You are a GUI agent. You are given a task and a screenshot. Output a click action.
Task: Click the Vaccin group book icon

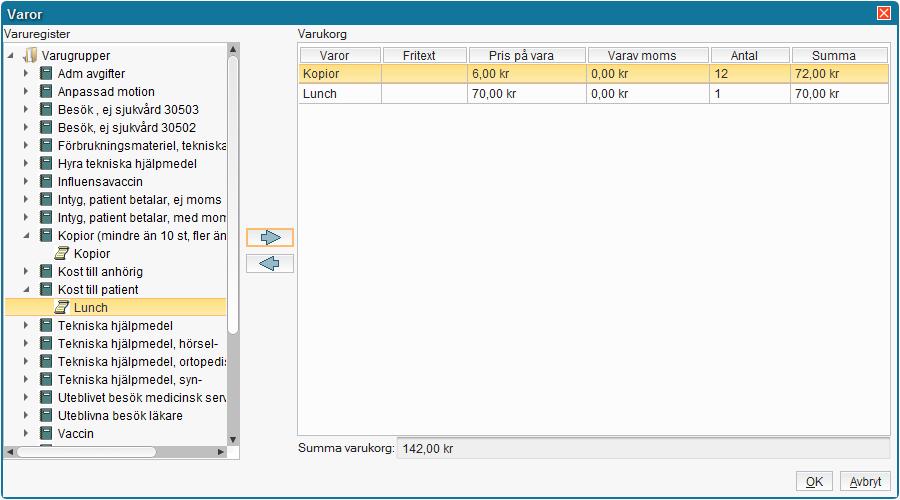pyautogui.click(x=46, y=433)
